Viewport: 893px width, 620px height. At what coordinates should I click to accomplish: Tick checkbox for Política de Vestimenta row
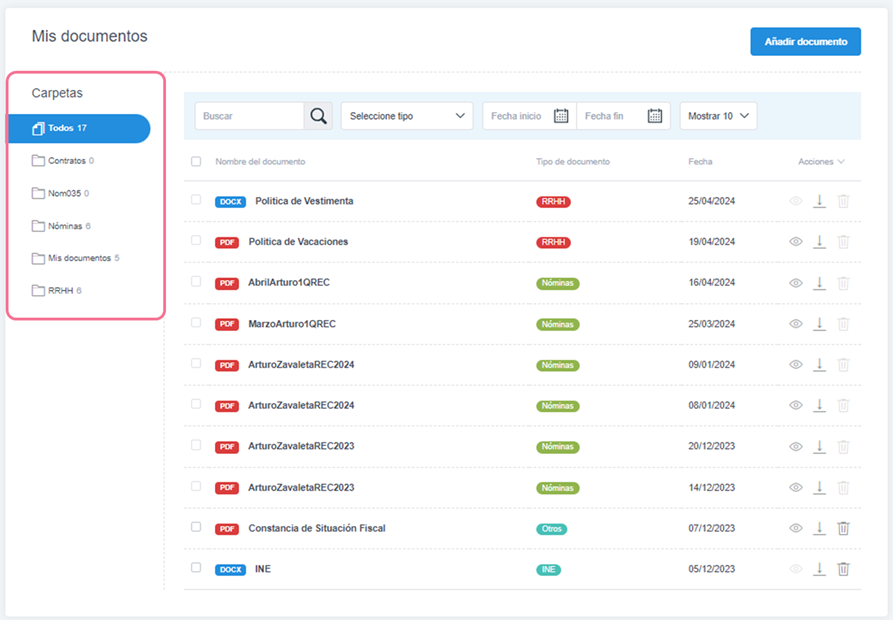point(196,200)
